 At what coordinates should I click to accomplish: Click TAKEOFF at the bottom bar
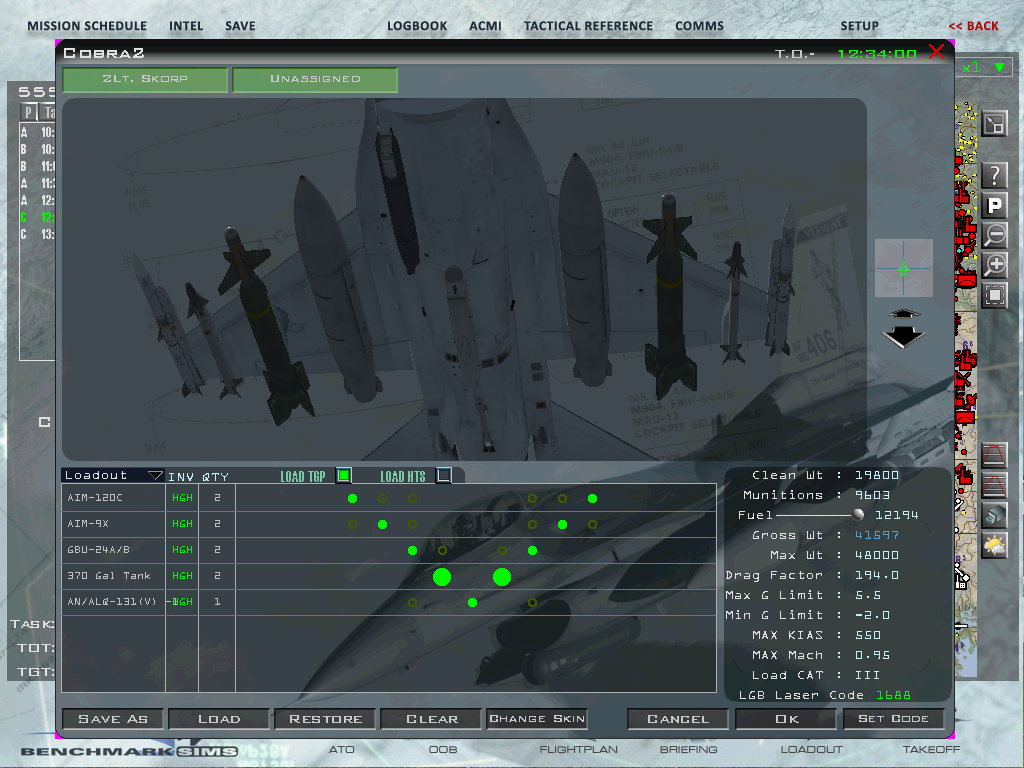[931, 749]
